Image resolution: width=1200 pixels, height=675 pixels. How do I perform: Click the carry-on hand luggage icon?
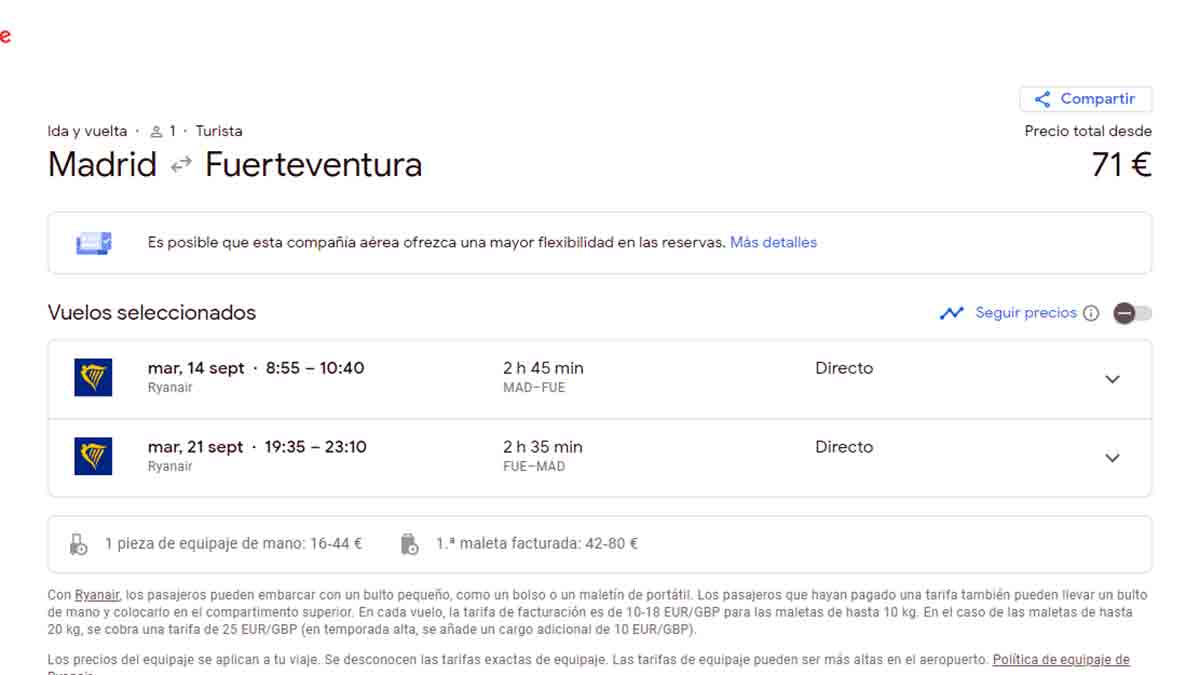coord(79,544)
